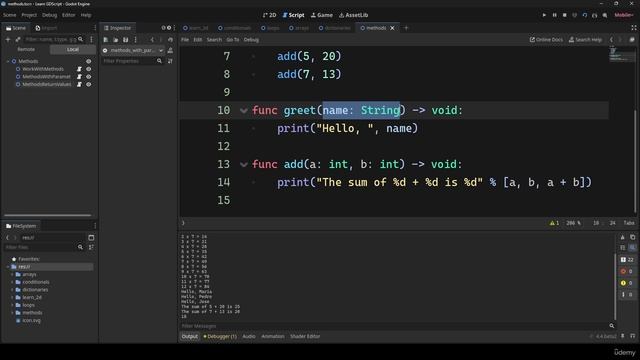The width and height of the screenshot is (640, 360).
Task: Toggle distraction-free mode at top right
Action: click(633, 28)
